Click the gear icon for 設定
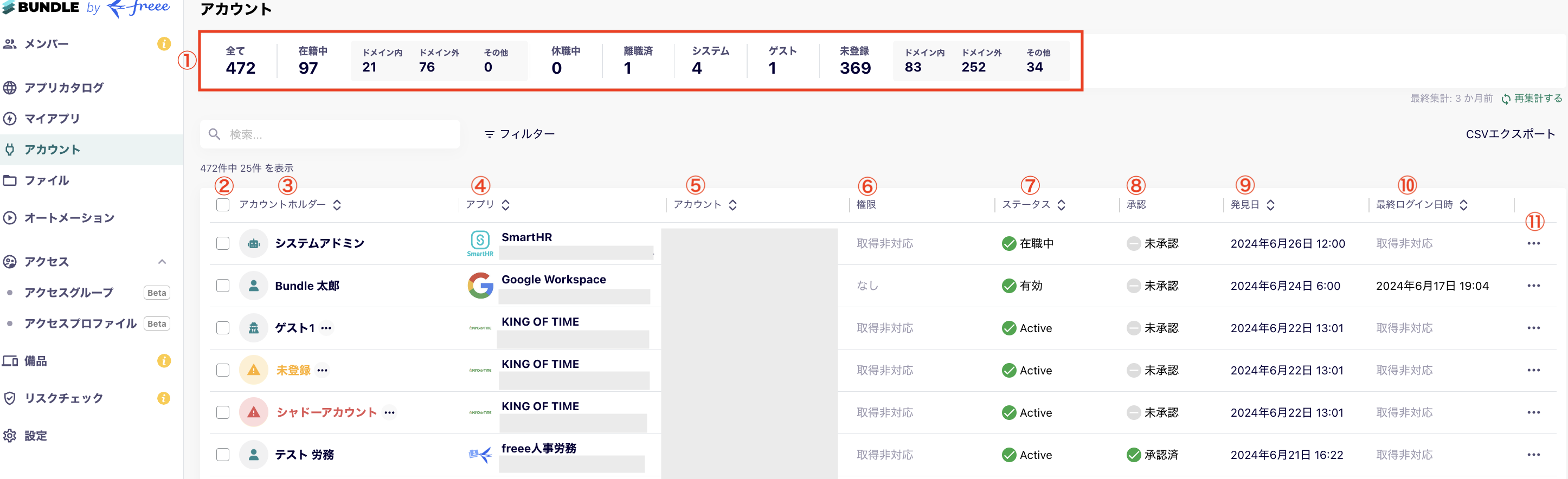Viewport: 1568px width, 479px height. (10, 436)
